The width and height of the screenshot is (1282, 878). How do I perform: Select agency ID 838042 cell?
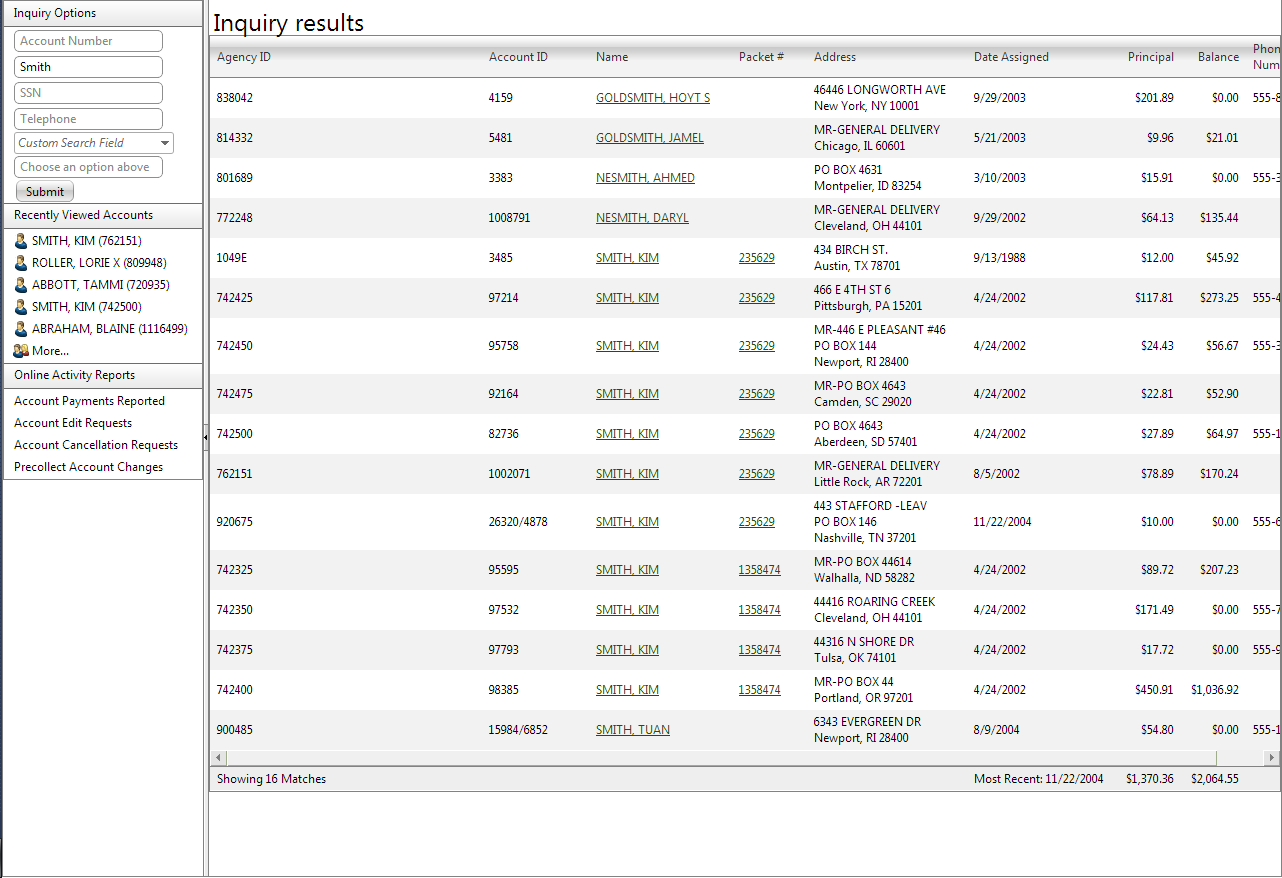235,98
